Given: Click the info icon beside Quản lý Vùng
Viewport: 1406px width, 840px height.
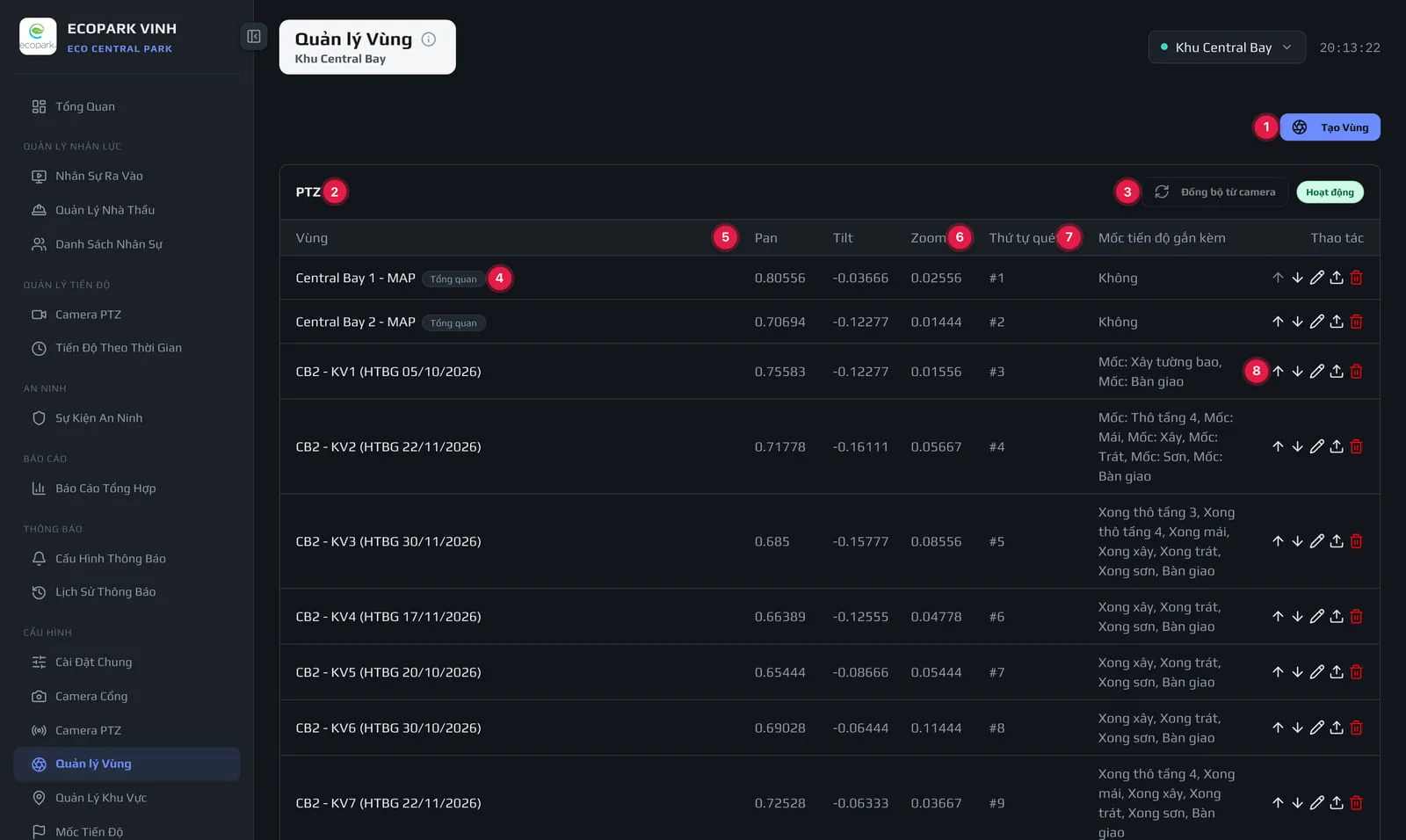Looking at the screenshot, I should click(x=429, y=39).
